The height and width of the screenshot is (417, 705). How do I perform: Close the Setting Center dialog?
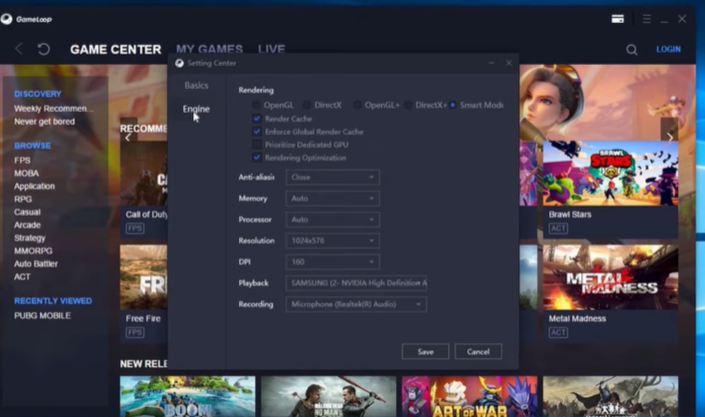[508, 63]
